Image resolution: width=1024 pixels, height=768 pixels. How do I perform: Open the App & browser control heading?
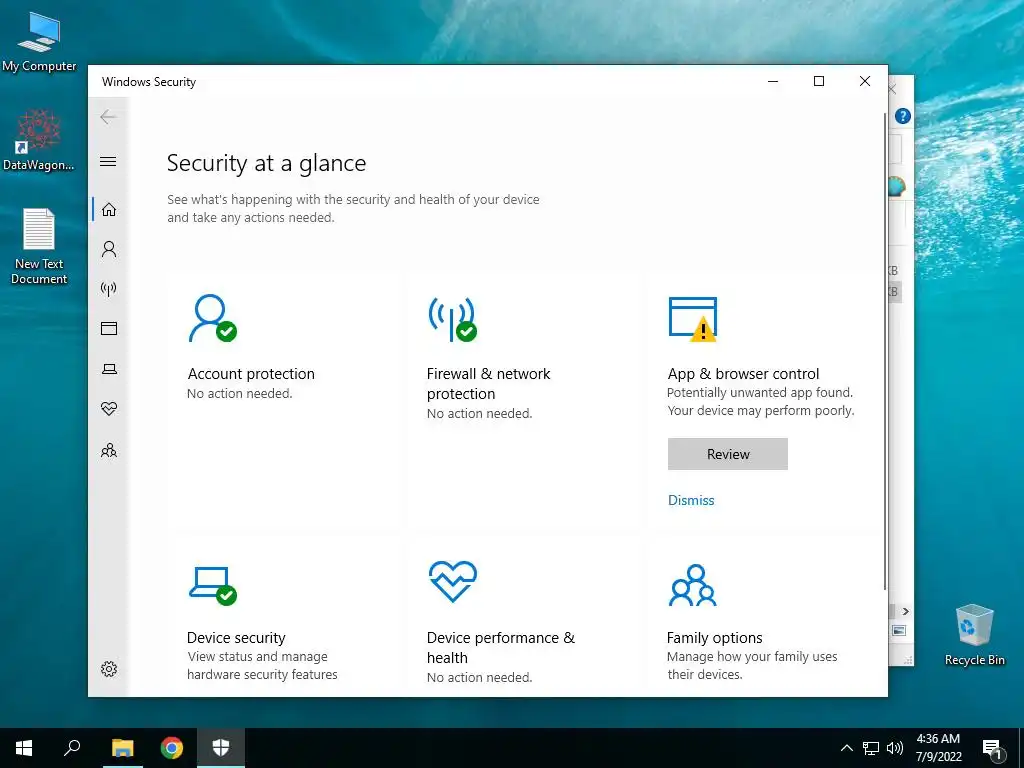[x=743, y=374]
